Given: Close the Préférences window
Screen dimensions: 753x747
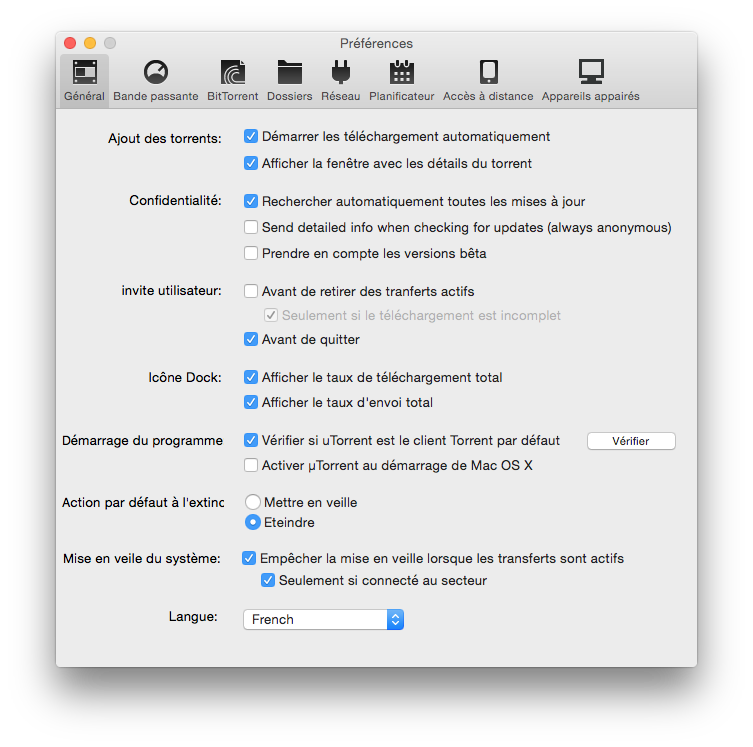Looking at the screenshot, I should [70, 43].
